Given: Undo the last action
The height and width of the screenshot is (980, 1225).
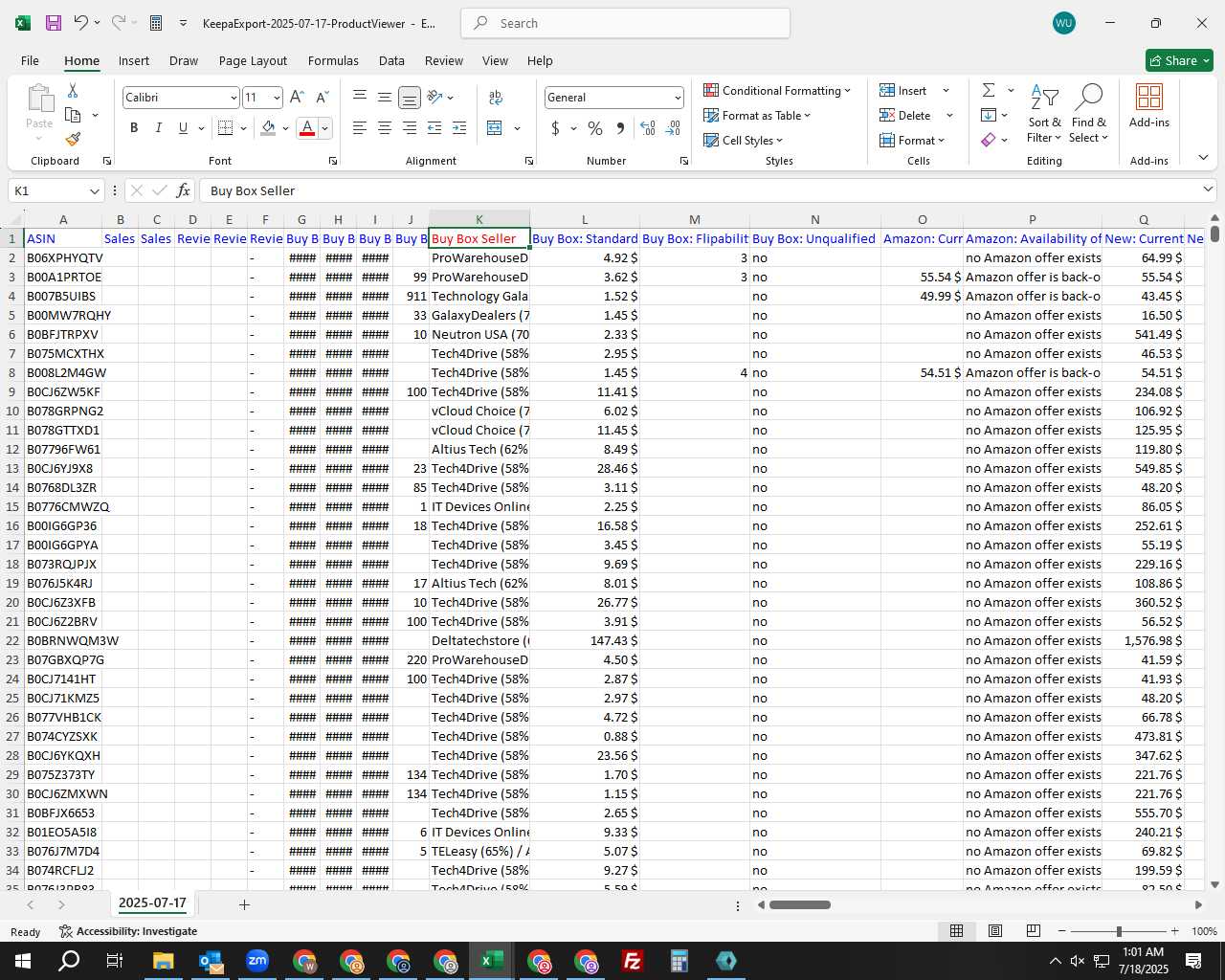Looking at the screenshot, I should 80,23.
